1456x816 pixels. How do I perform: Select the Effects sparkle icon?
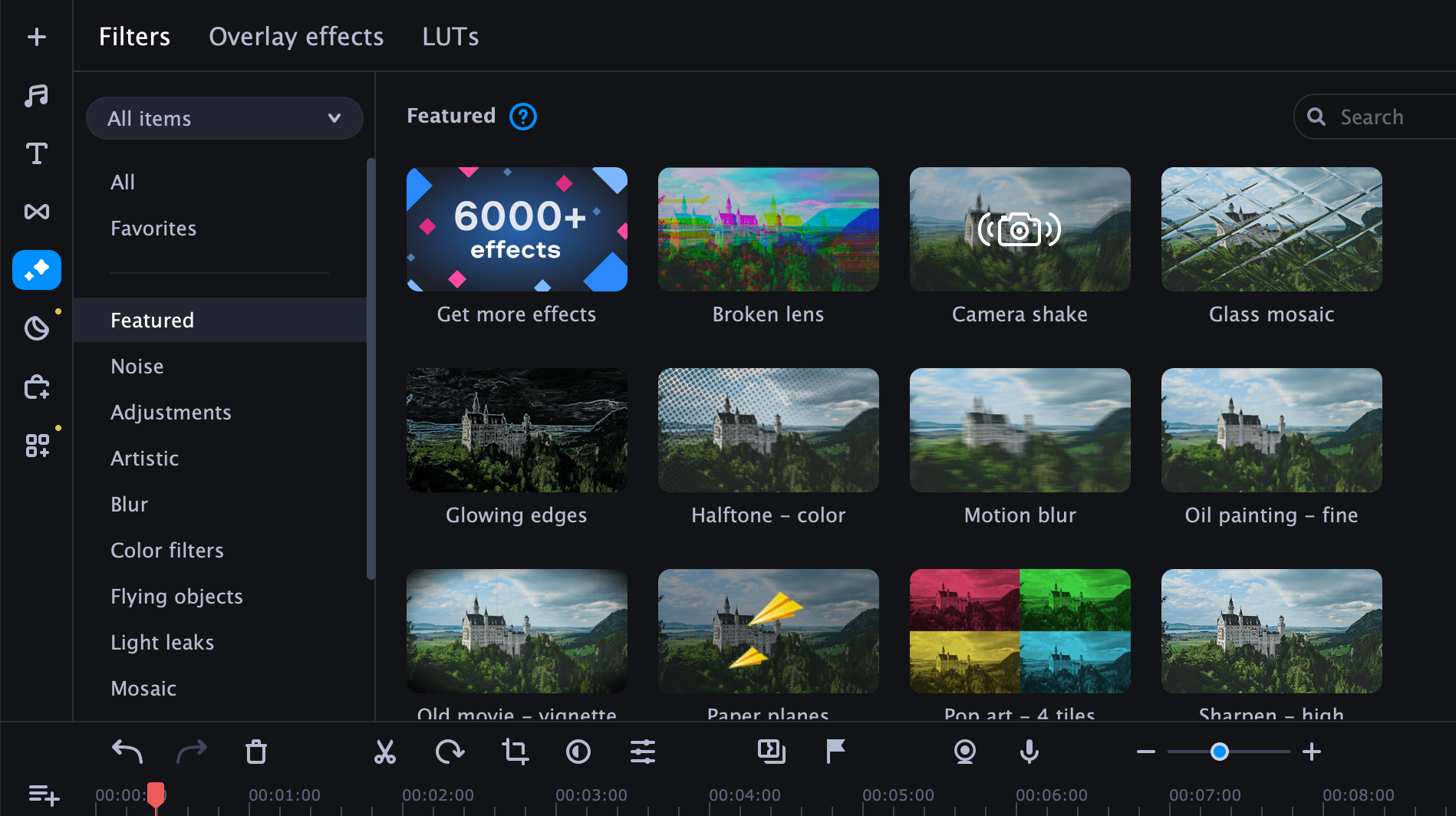pyautogui.click(x=37, y=270)
